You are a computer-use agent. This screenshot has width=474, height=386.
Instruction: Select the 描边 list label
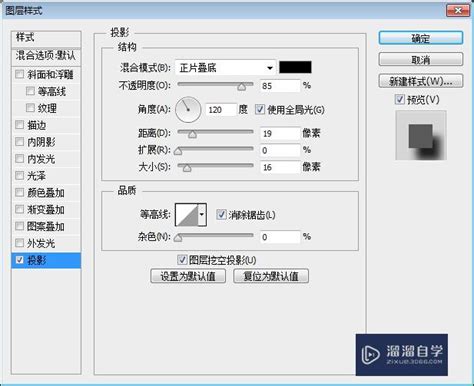click(x=37, y=125)
